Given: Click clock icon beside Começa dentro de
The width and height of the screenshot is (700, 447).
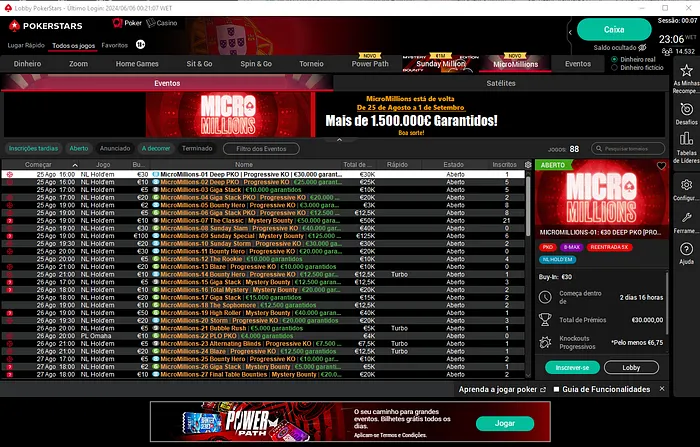Looking at the screenshot, I should point(545,297).
